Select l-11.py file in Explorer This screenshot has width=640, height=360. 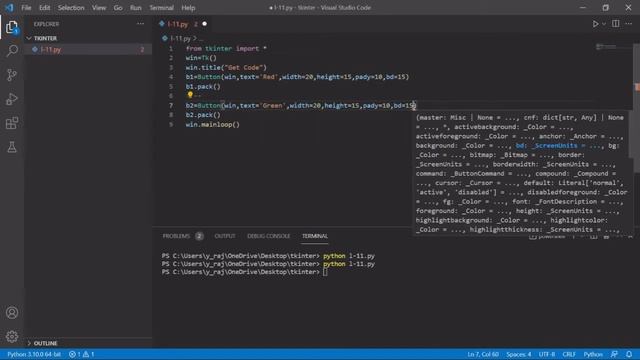pyautogui.click(x=88, y=49)
